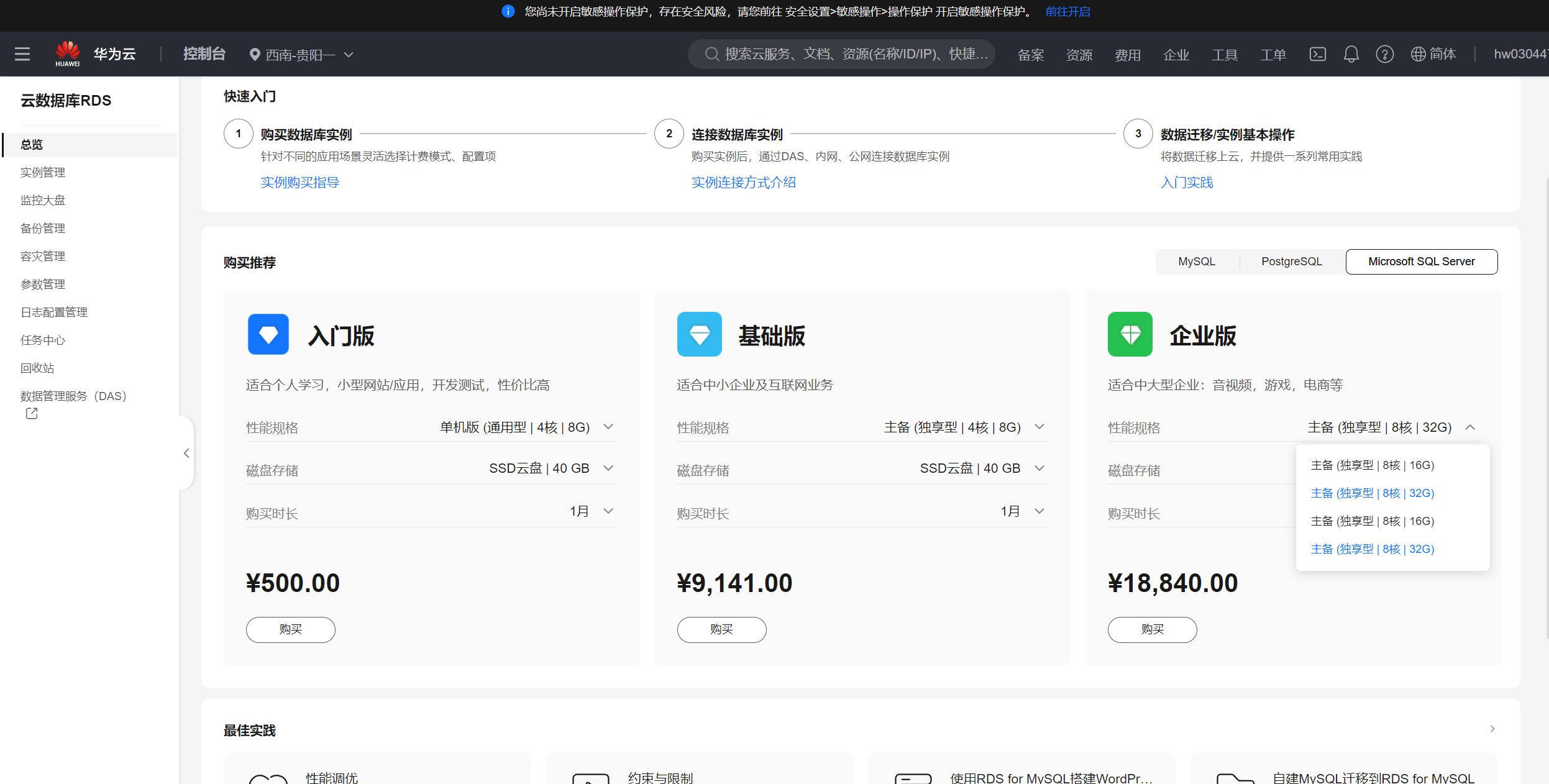Expand 入门版 性能规格 dropdown
Screen dimensions: 1549x784
[x=608, y=427]
